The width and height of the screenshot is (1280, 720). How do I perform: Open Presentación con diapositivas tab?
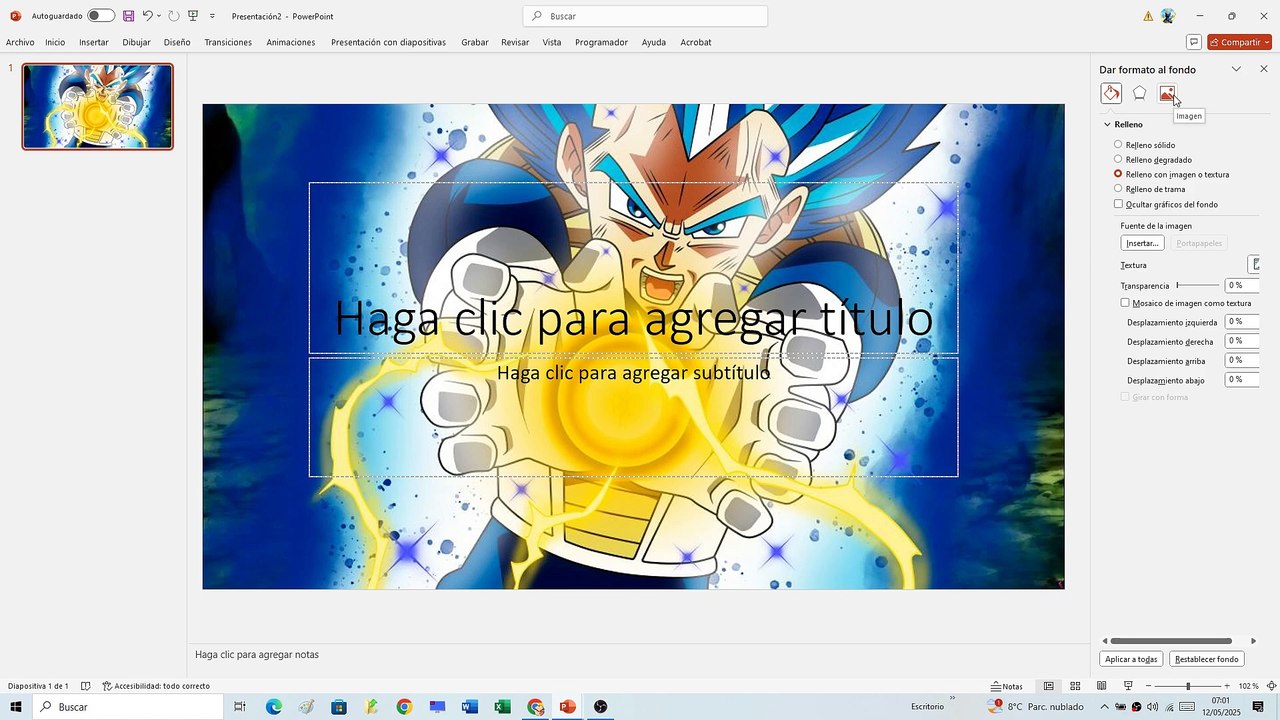(388, 42)
